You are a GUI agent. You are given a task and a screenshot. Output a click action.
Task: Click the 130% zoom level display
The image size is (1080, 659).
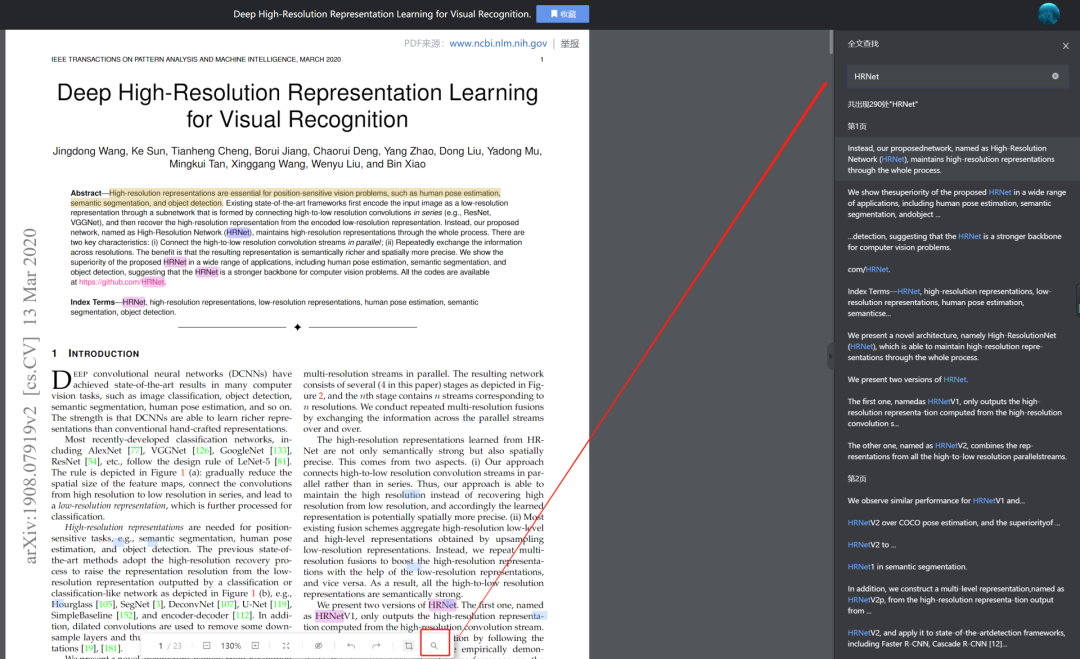pyautogui.click(x=231, y=646)
